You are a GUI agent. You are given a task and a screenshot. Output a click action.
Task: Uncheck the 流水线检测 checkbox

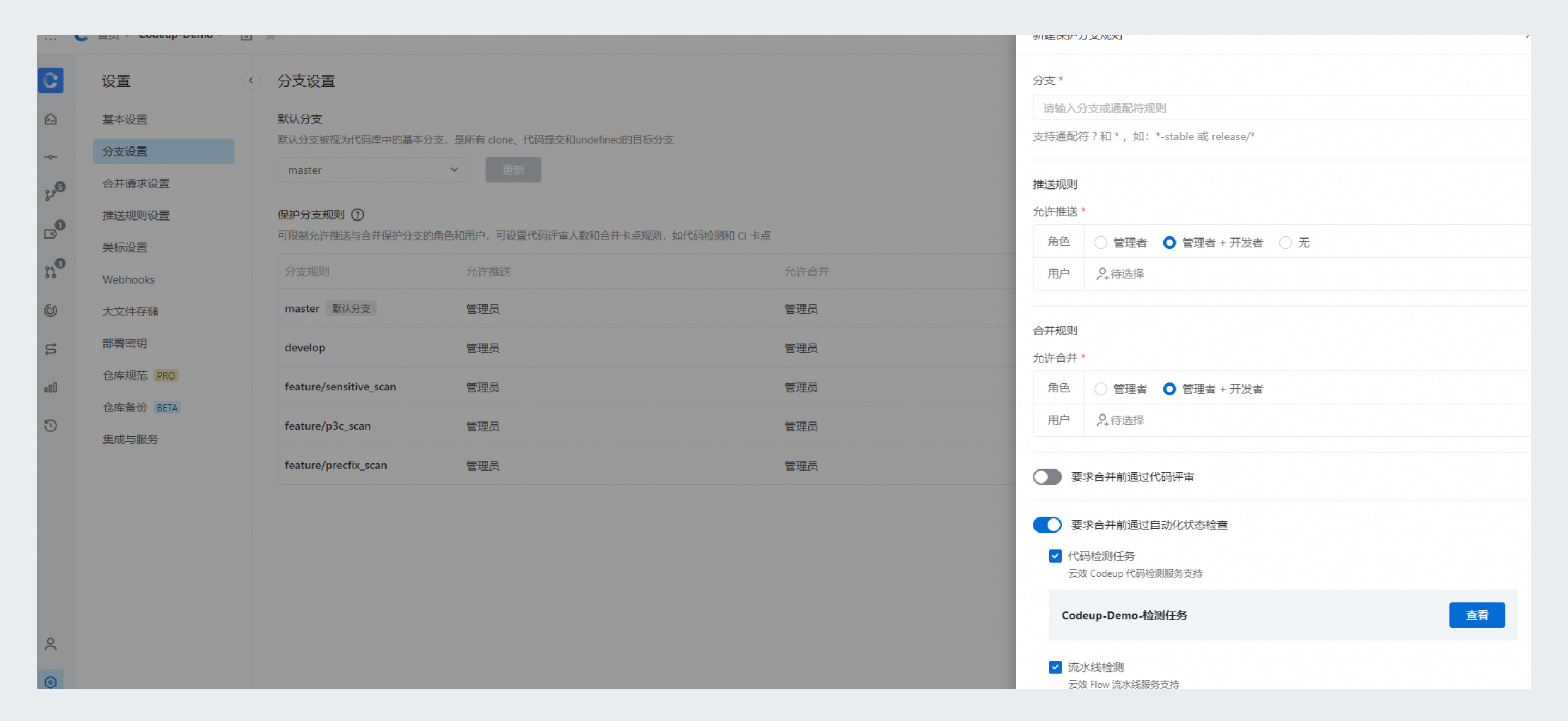tap(1055, 668)
